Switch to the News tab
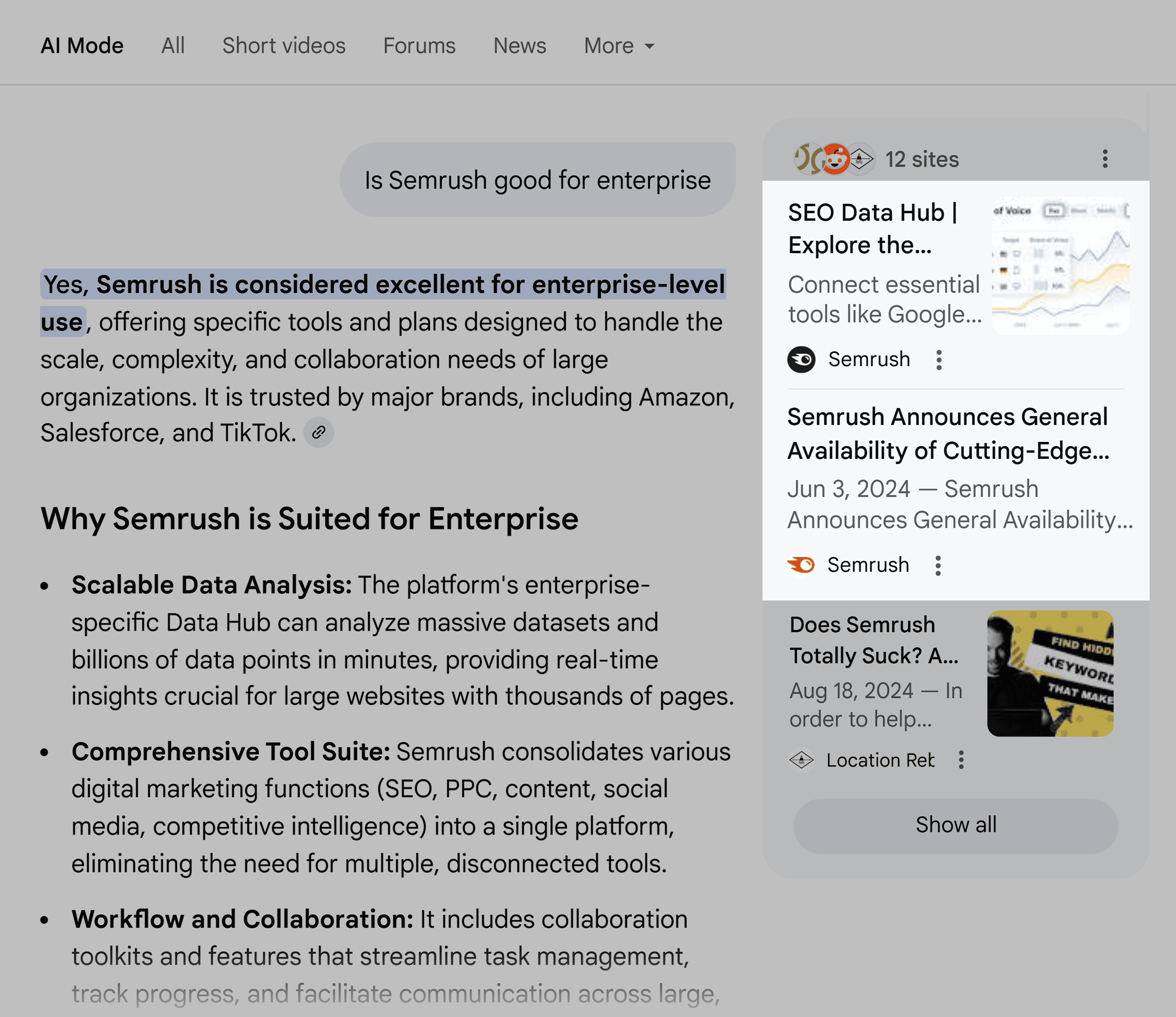This screenshot has width=1176, height=1017. (519, 46)
